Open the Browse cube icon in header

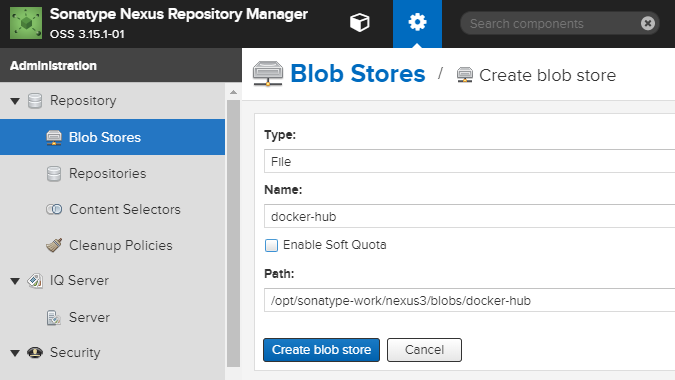[x=359, y=22]
